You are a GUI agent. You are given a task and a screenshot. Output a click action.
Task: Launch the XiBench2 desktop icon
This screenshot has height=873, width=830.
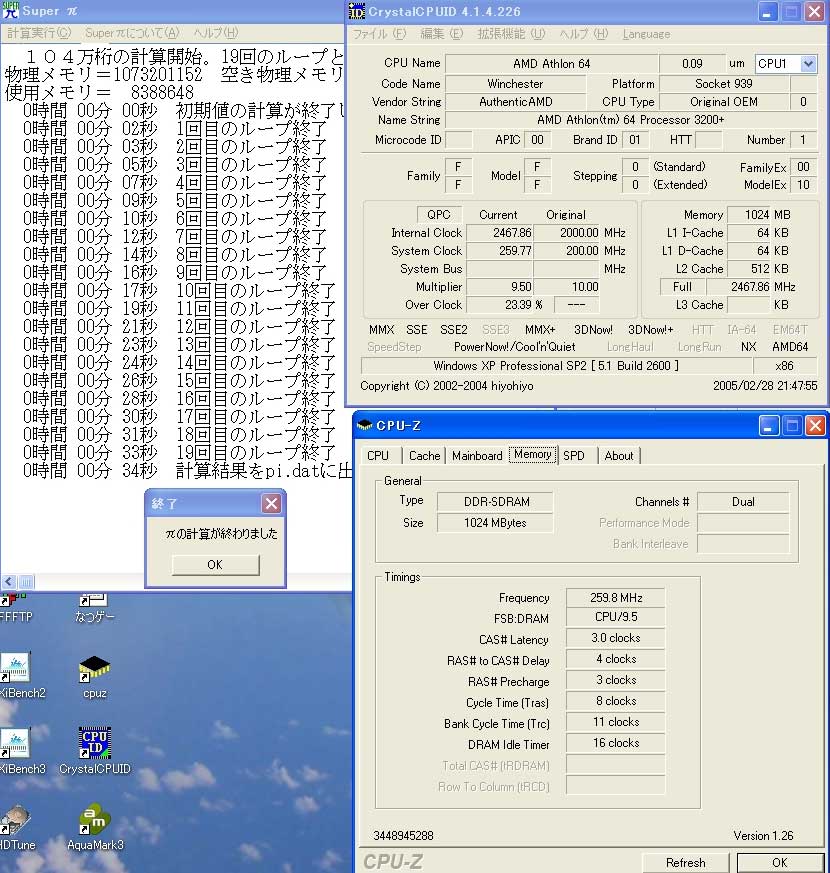pos(21,675)
